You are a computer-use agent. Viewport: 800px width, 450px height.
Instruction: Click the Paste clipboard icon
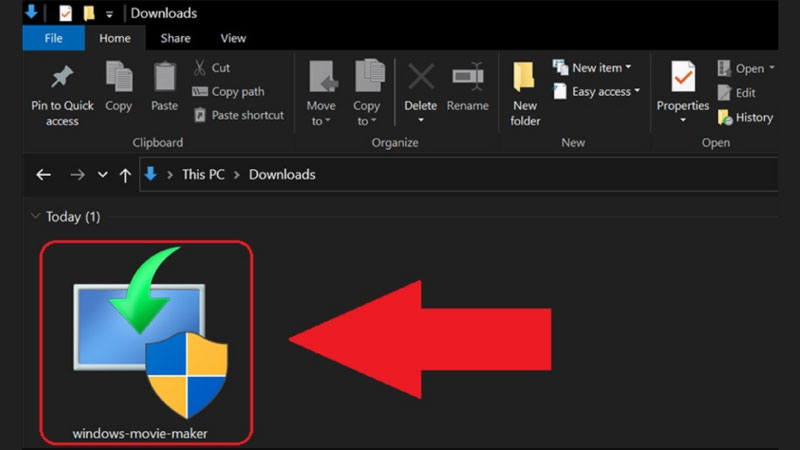(165, 78)
